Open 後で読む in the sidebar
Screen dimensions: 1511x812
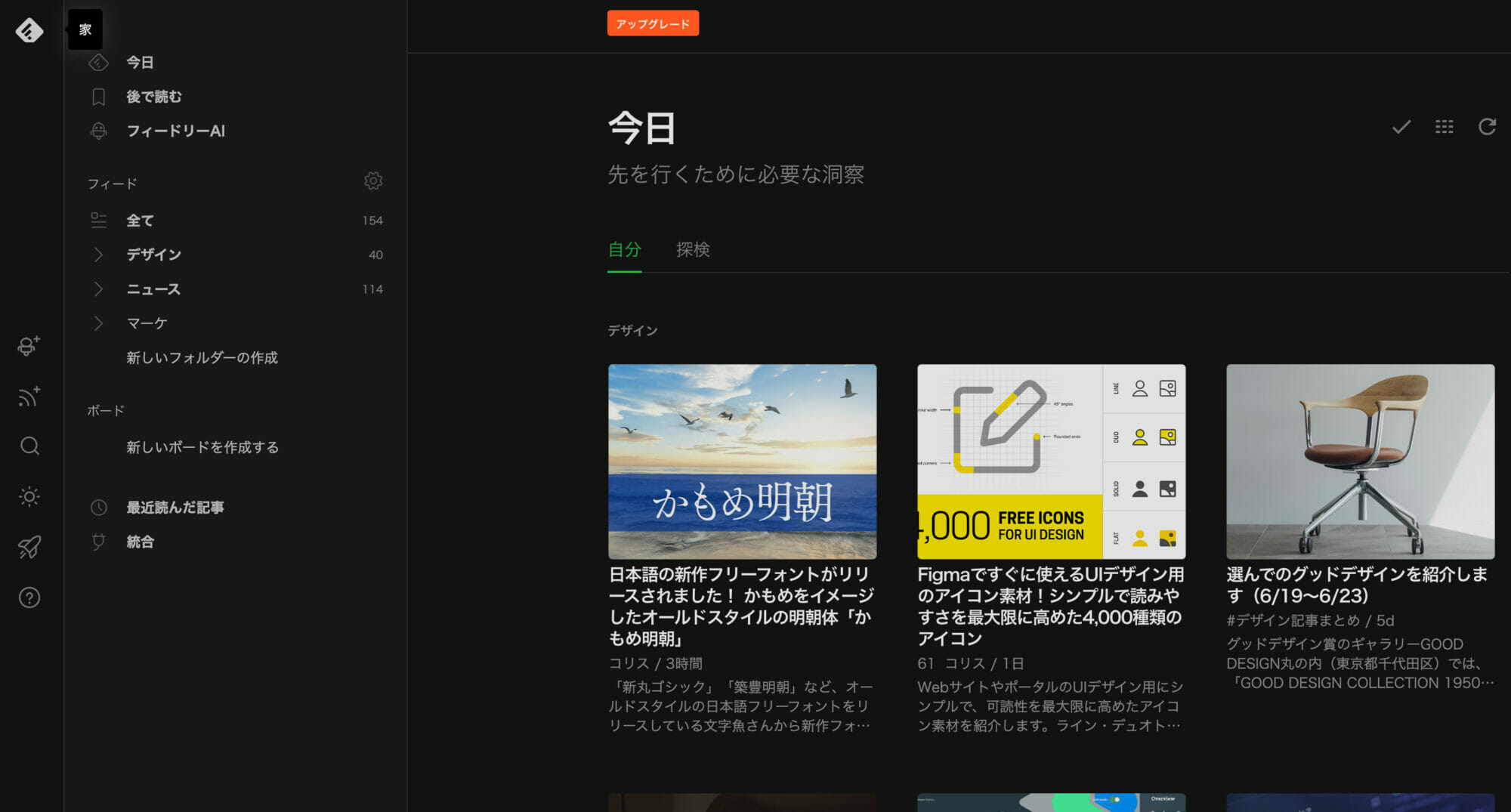(x=153, y=97)
